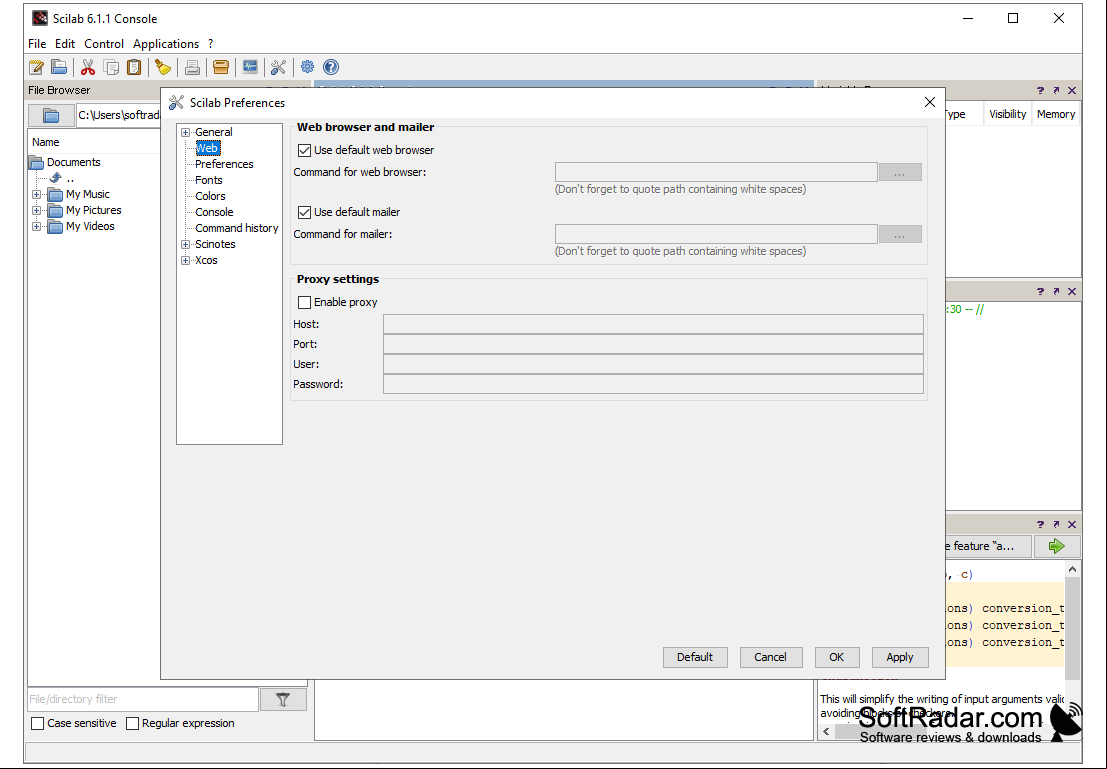The image size is (1107, 769).
Task: Open the Control menu
Action: [x=104, y=44]
